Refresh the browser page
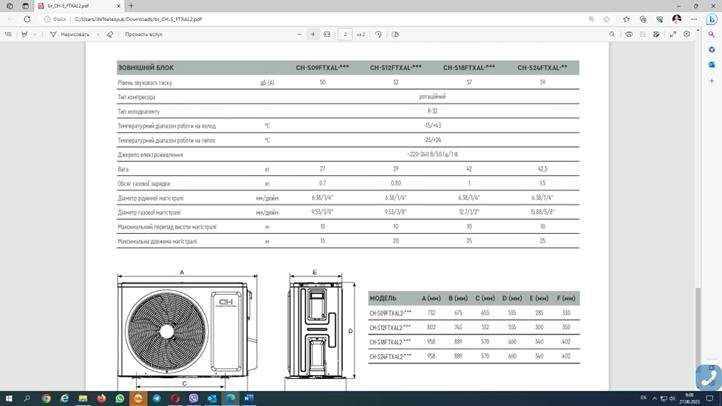This screenshot has height=406, width=722. click(x=27, y=19)
